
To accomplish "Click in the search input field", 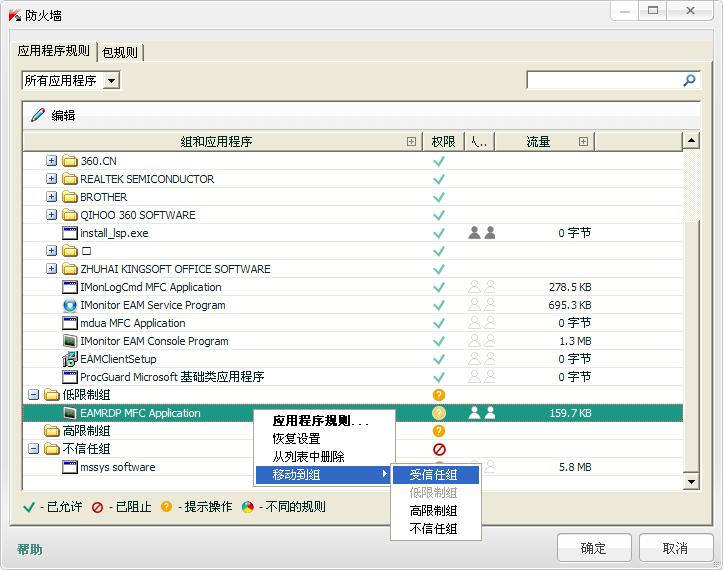I will pyautogui.click(x=604, y=80).
